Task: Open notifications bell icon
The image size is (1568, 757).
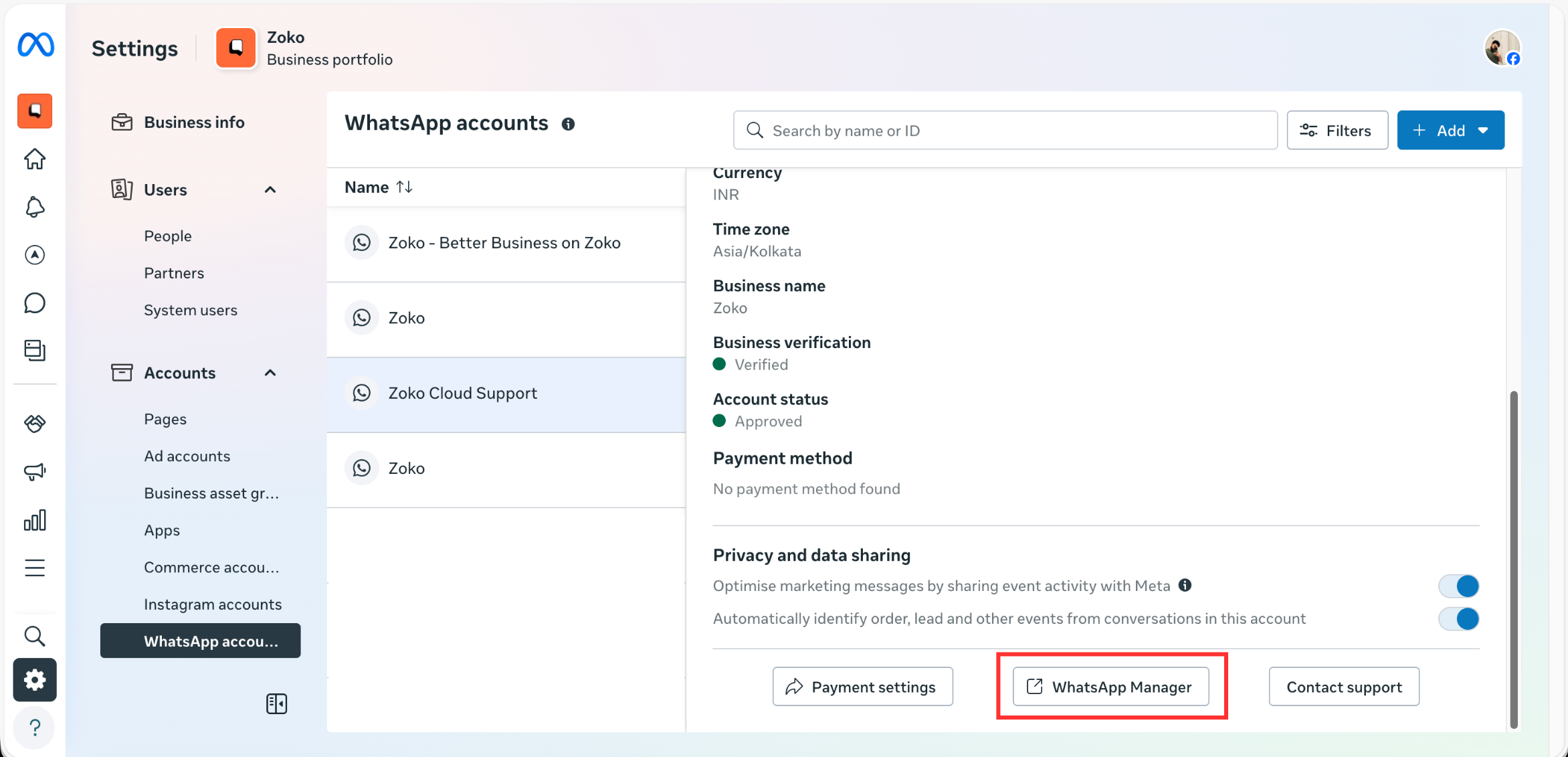Action: pyautogui.click(x=35, y=207)
